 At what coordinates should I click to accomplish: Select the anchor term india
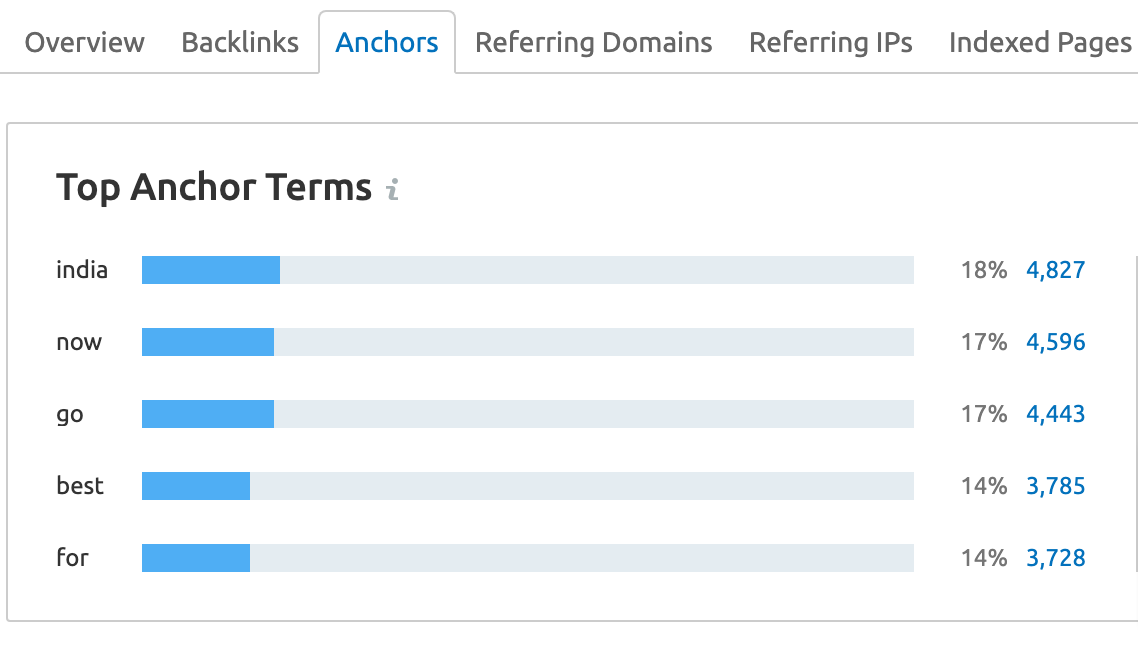click(81, 269)
